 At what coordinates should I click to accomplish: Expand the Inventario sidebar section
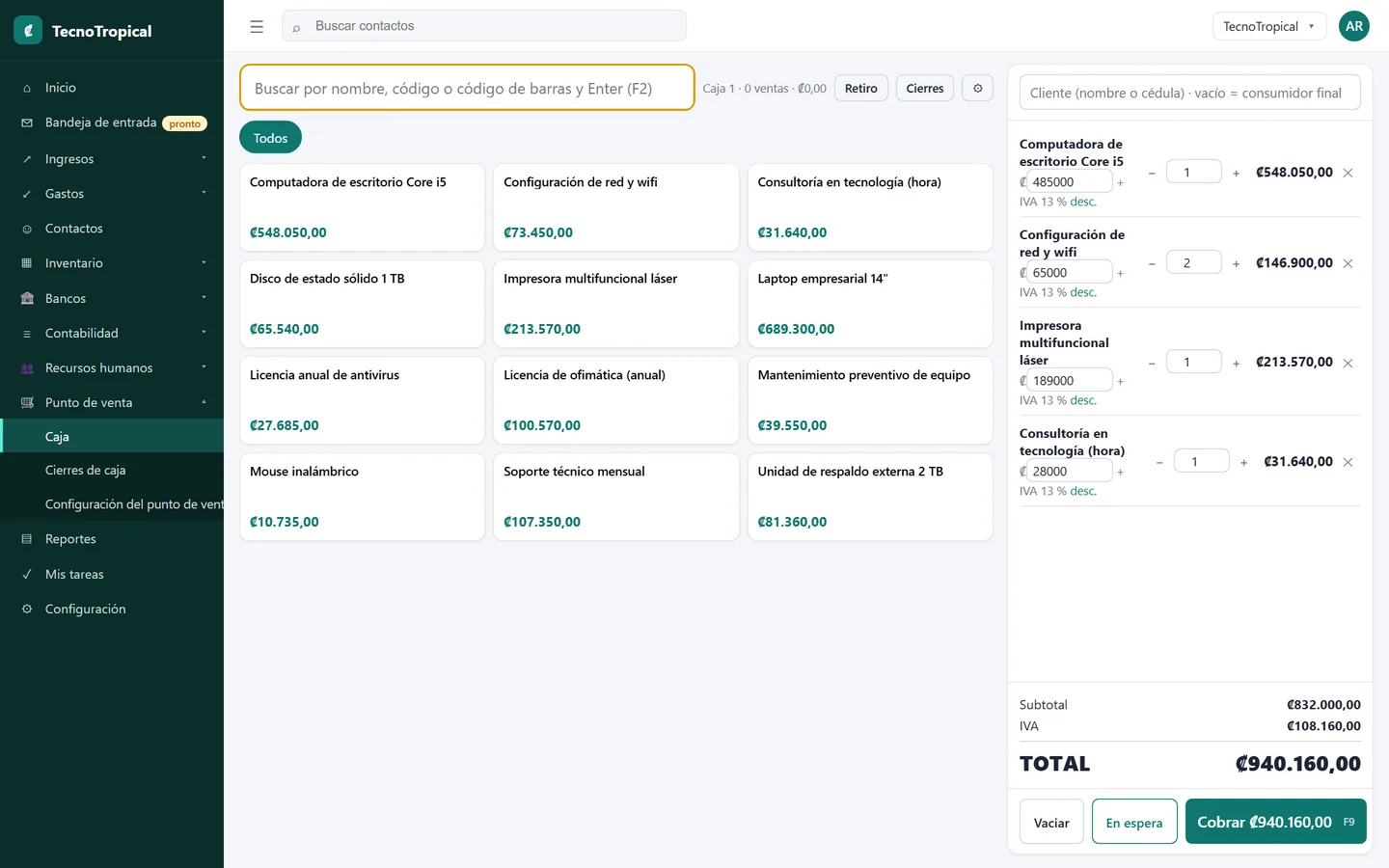112,263
